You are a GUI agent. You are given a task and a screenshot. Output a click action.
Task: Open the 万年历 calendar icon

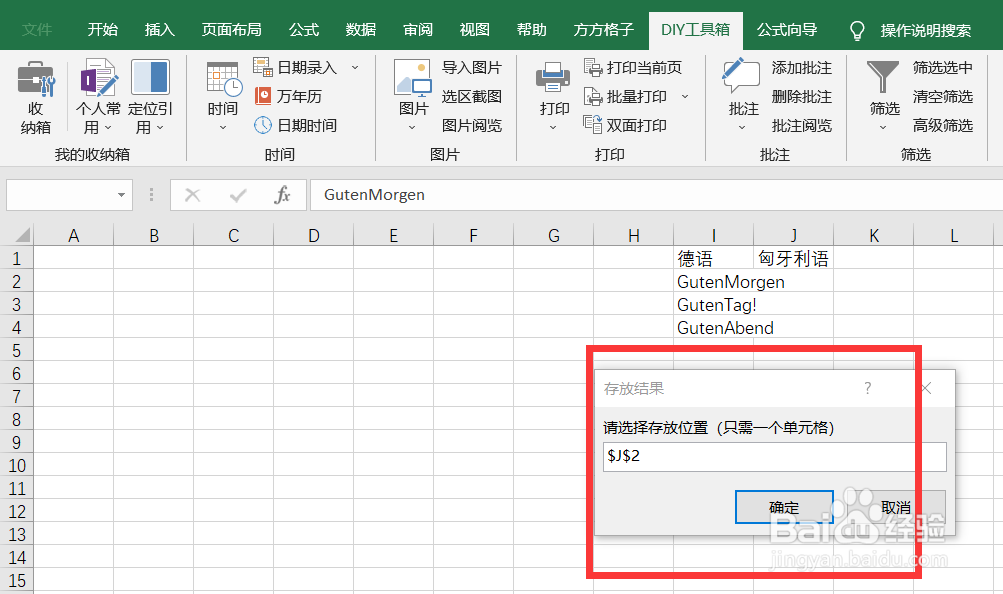point(263,96)
